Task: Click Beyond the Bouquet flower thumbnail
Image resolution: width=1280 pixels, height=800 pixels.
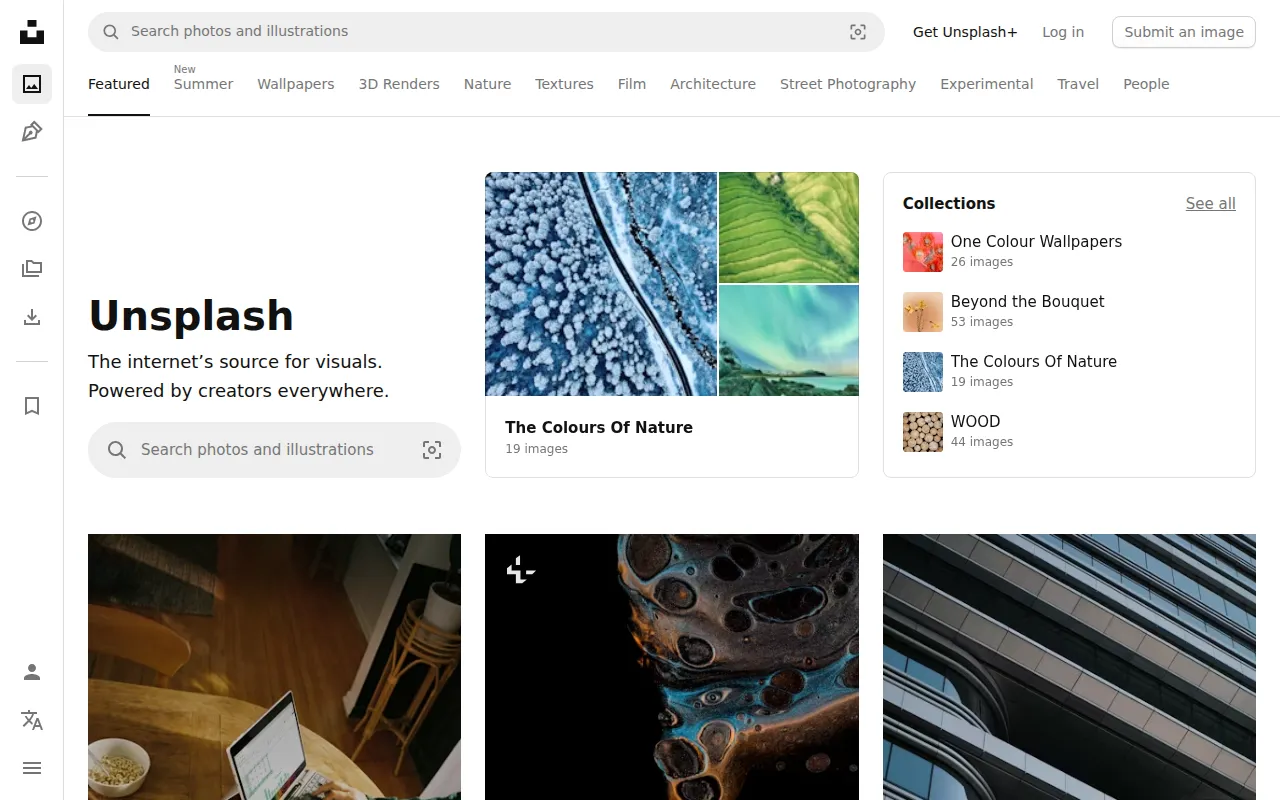Action: (923, 312)
